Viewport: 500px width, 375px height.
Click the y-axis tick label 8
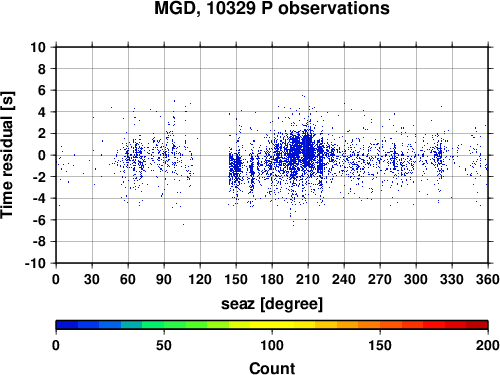(42, 69)
